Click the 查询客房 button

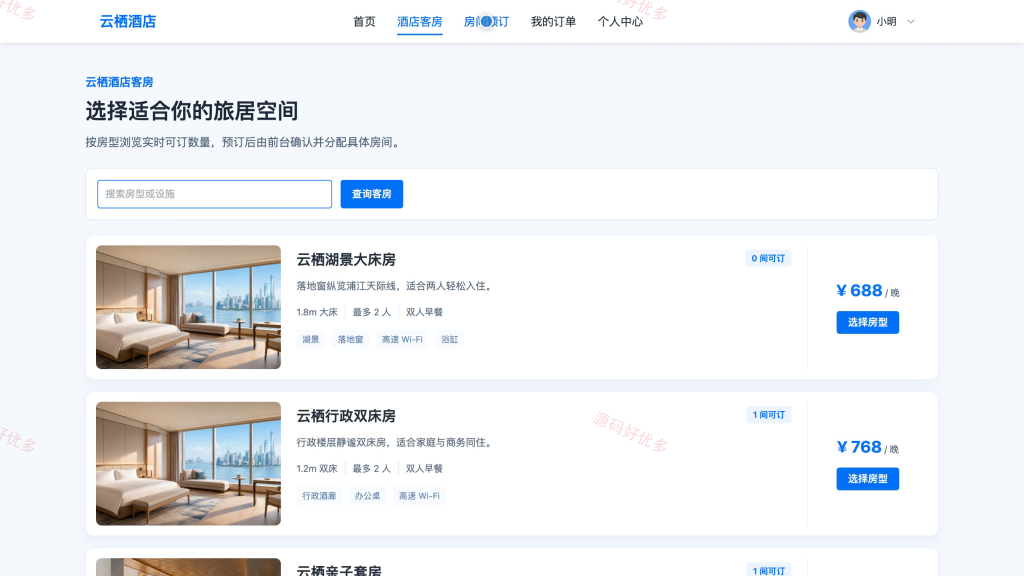coord(372,194)
